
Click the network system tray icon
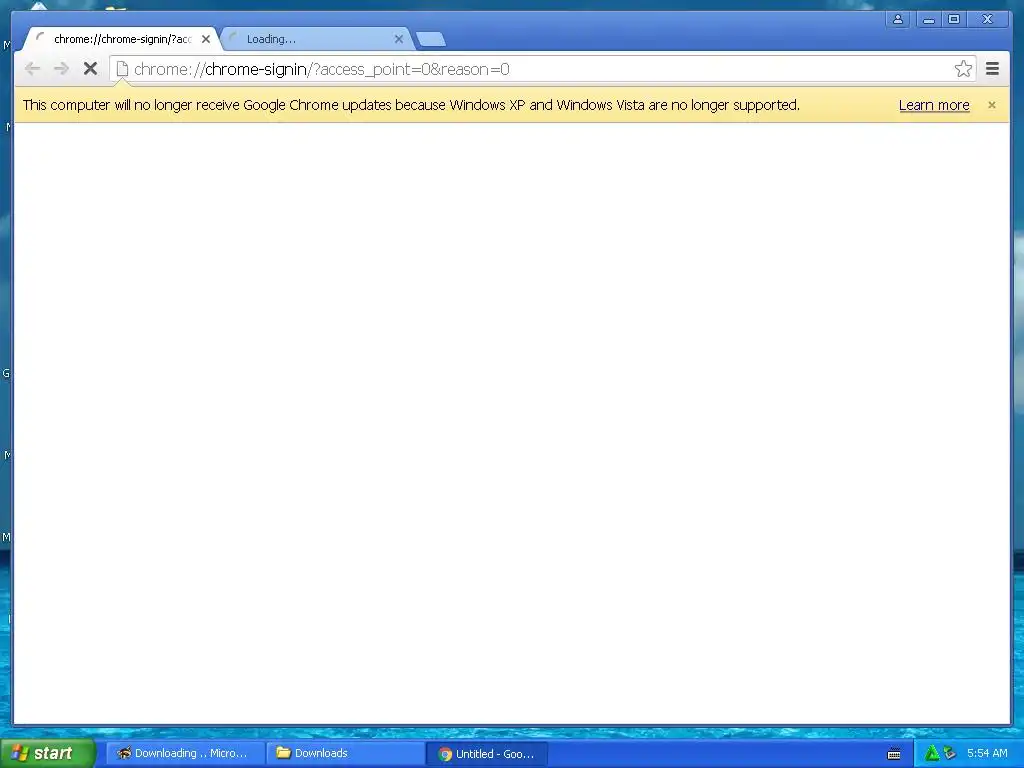point(950,754)
